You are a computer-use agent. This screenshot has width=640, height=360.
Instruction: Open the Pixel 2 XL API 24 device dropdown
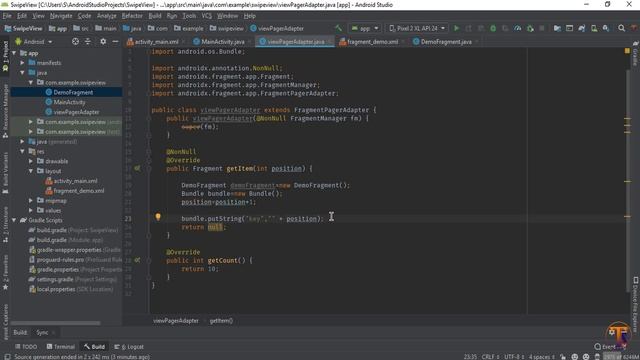[x=417, y=28]
